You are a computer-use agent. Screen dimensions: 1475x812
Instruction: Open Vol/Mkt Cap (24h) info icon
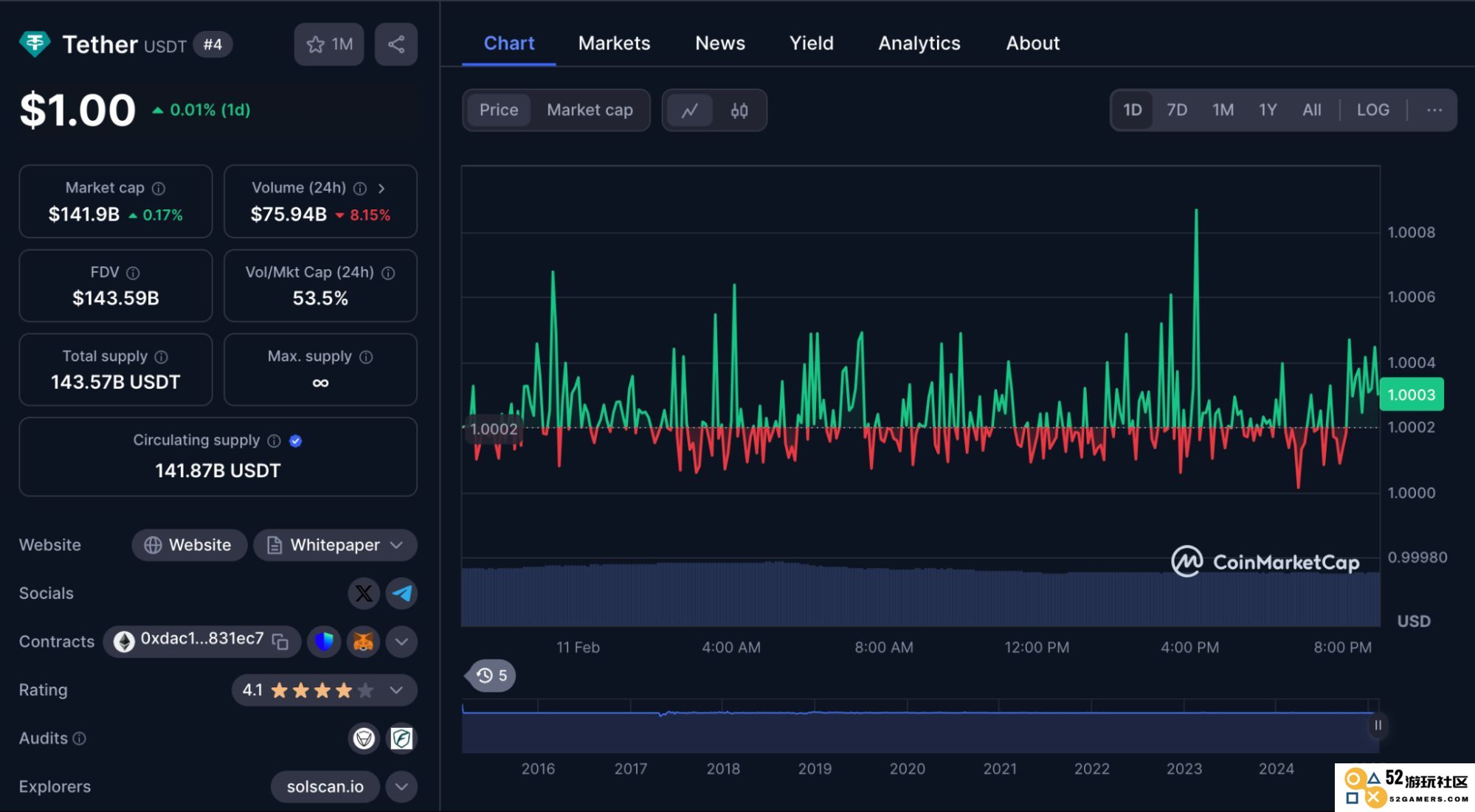click(x=388, y=273)
